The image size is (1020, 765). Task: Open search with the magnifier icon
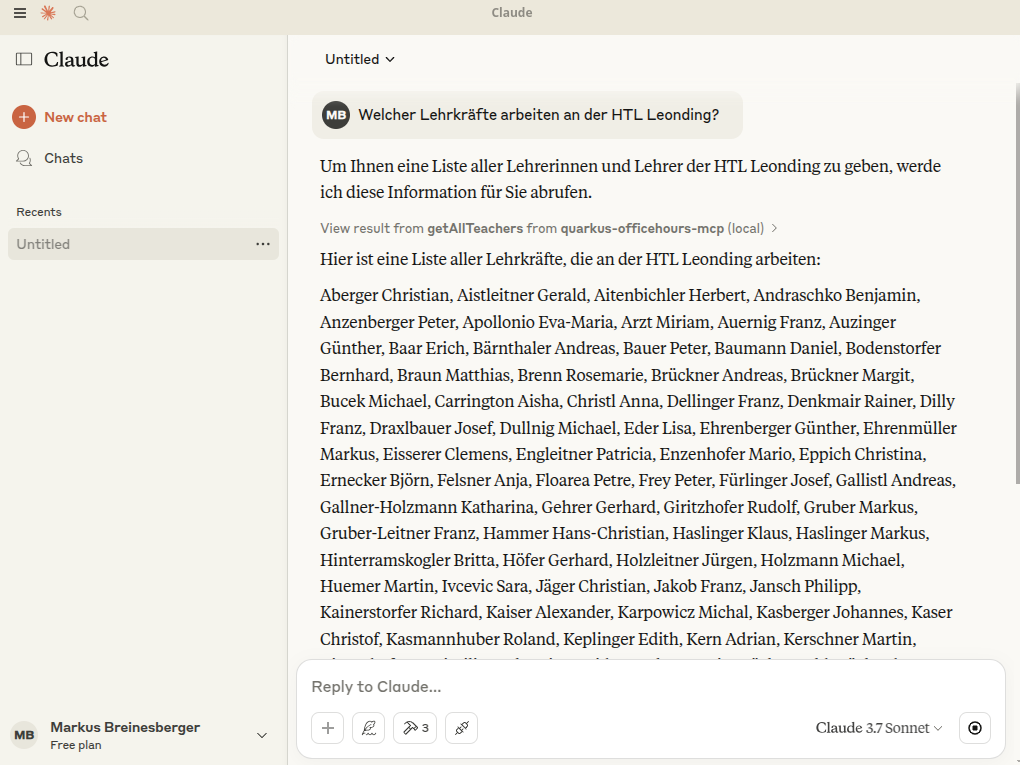pos(81,13)
